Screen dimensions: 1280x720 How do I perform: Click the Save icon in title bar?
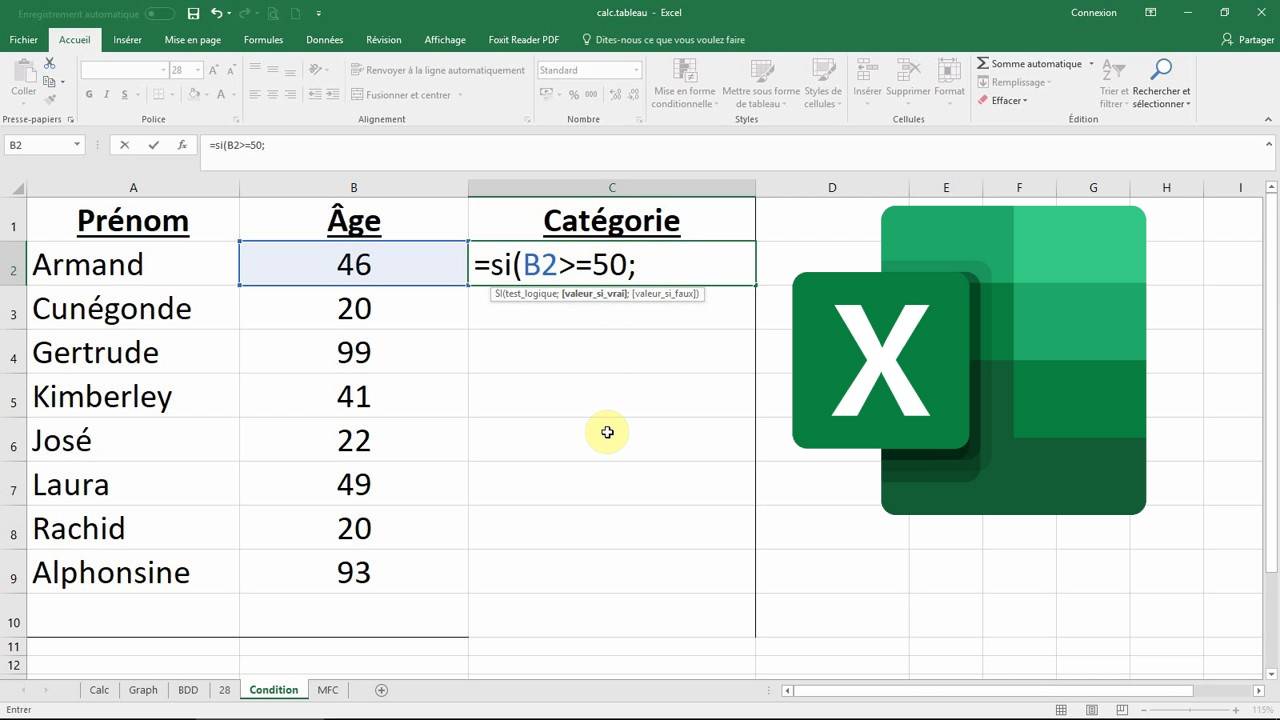[194, 13]
